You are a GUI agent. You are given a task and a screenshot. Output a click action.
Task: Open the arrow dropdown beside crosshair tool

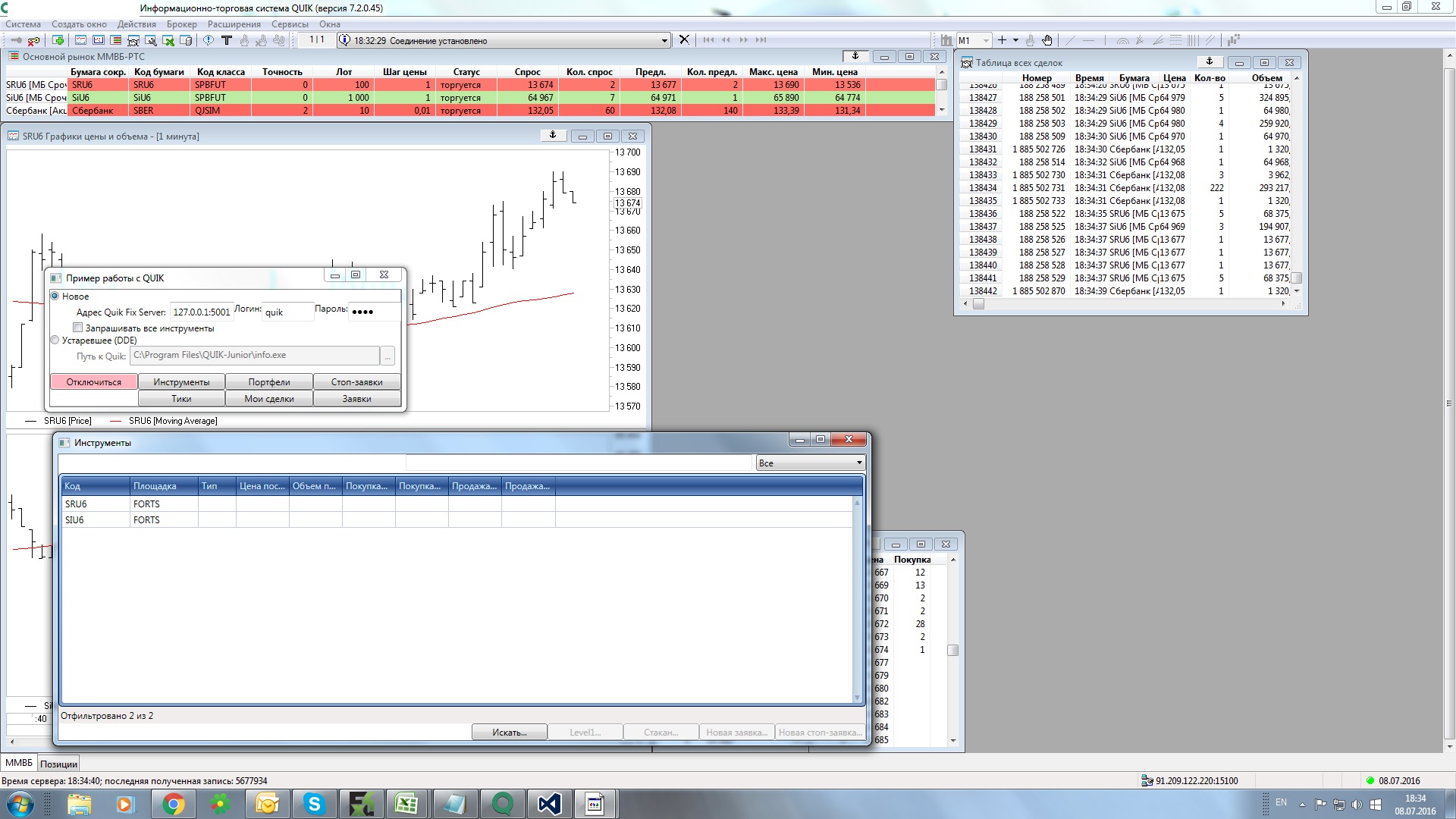click(1015, 40)
